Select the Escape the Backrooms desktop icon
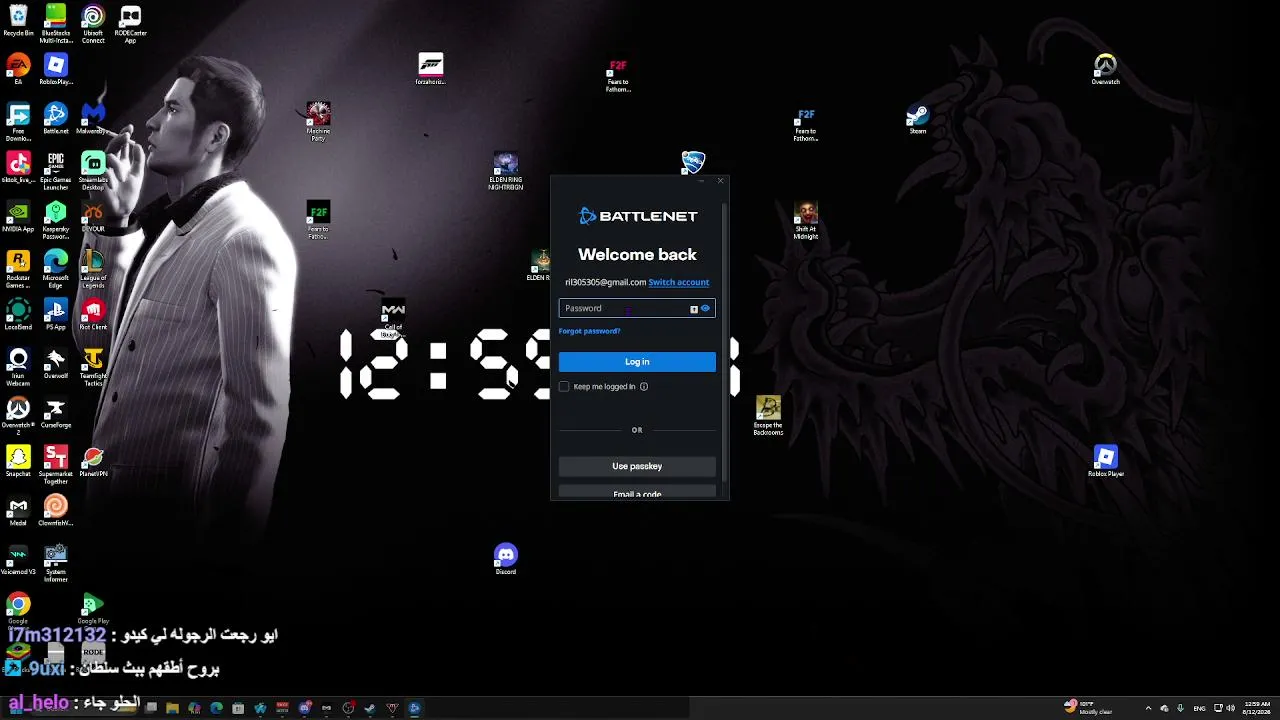Viewport: 1280px width, 720px height. pyautogui.click(x=768, y=415)
